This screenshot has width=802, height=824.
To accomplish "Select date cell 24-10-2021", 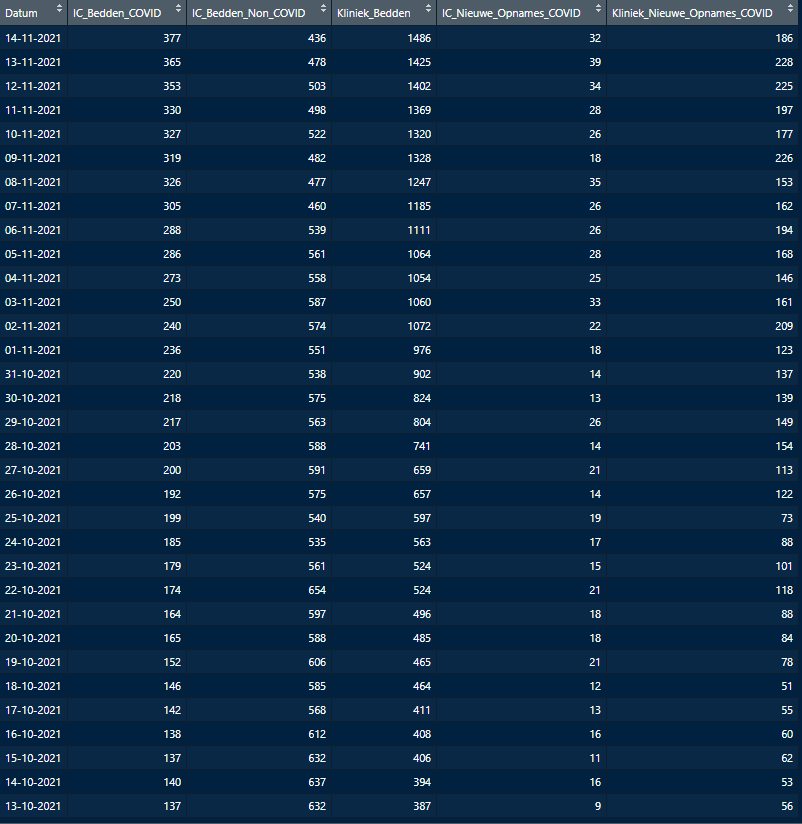I will point(33,542).
